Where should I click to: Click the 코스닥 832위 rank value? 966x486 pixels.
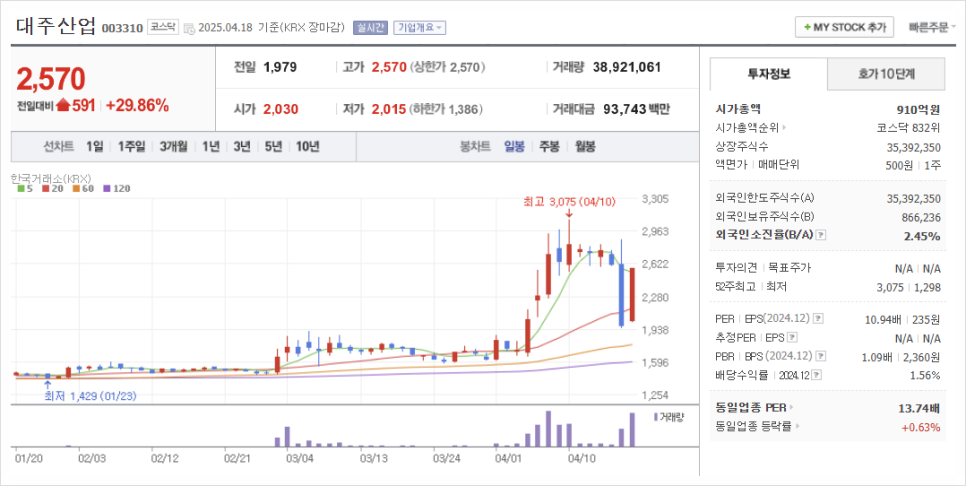click(x=908, y=128)
